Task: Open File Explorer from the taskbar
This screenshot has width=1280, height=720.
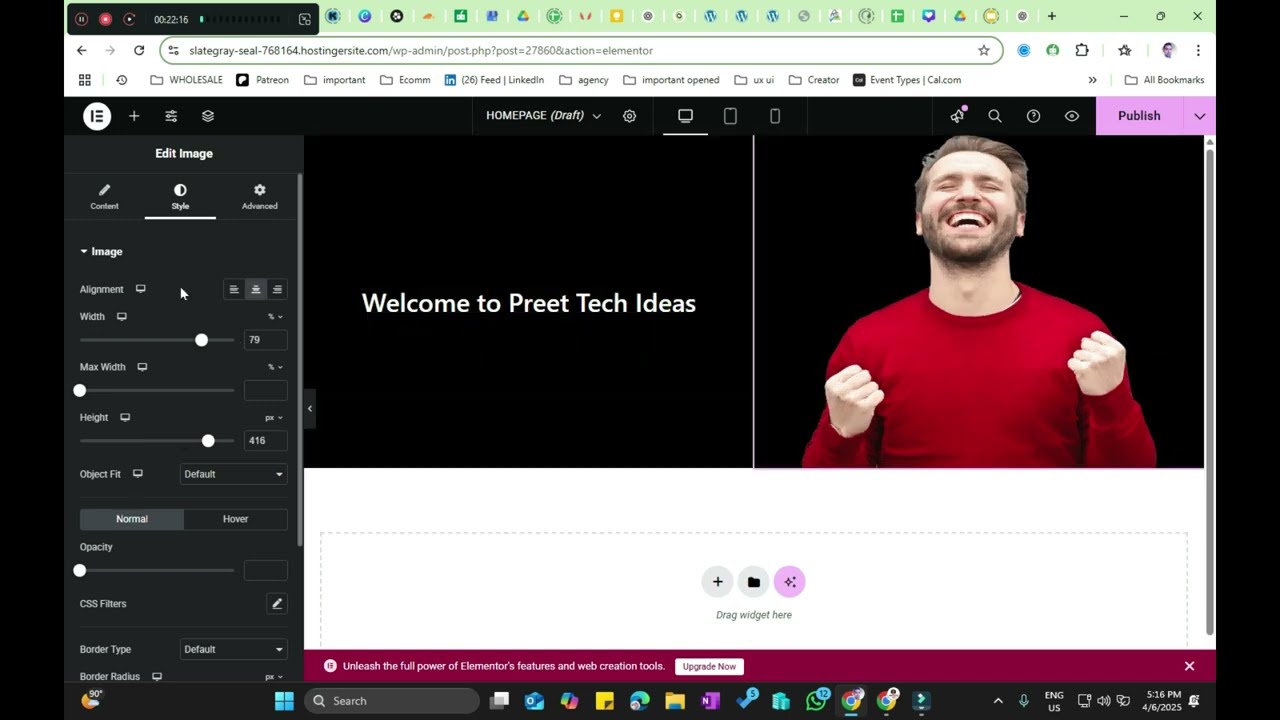Action: [x=675, y=701]
